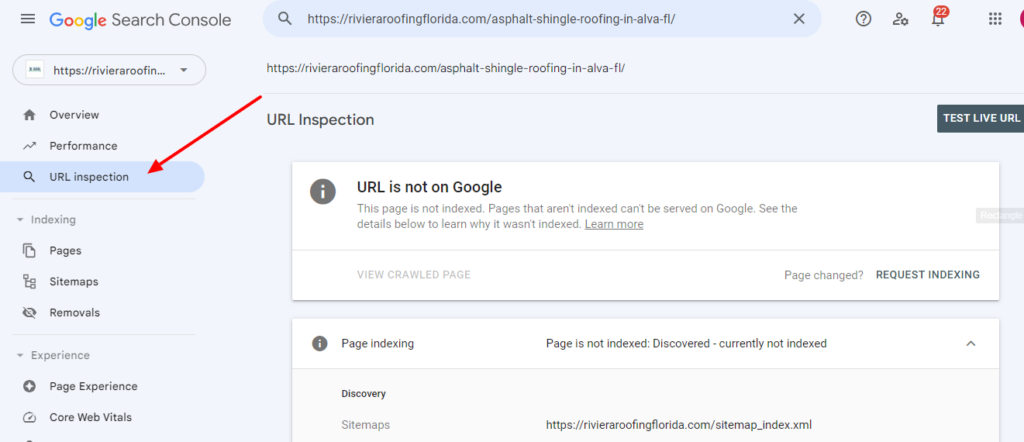Open the property selector dropdown
The image size is (1024, 442).
point(109,70)
